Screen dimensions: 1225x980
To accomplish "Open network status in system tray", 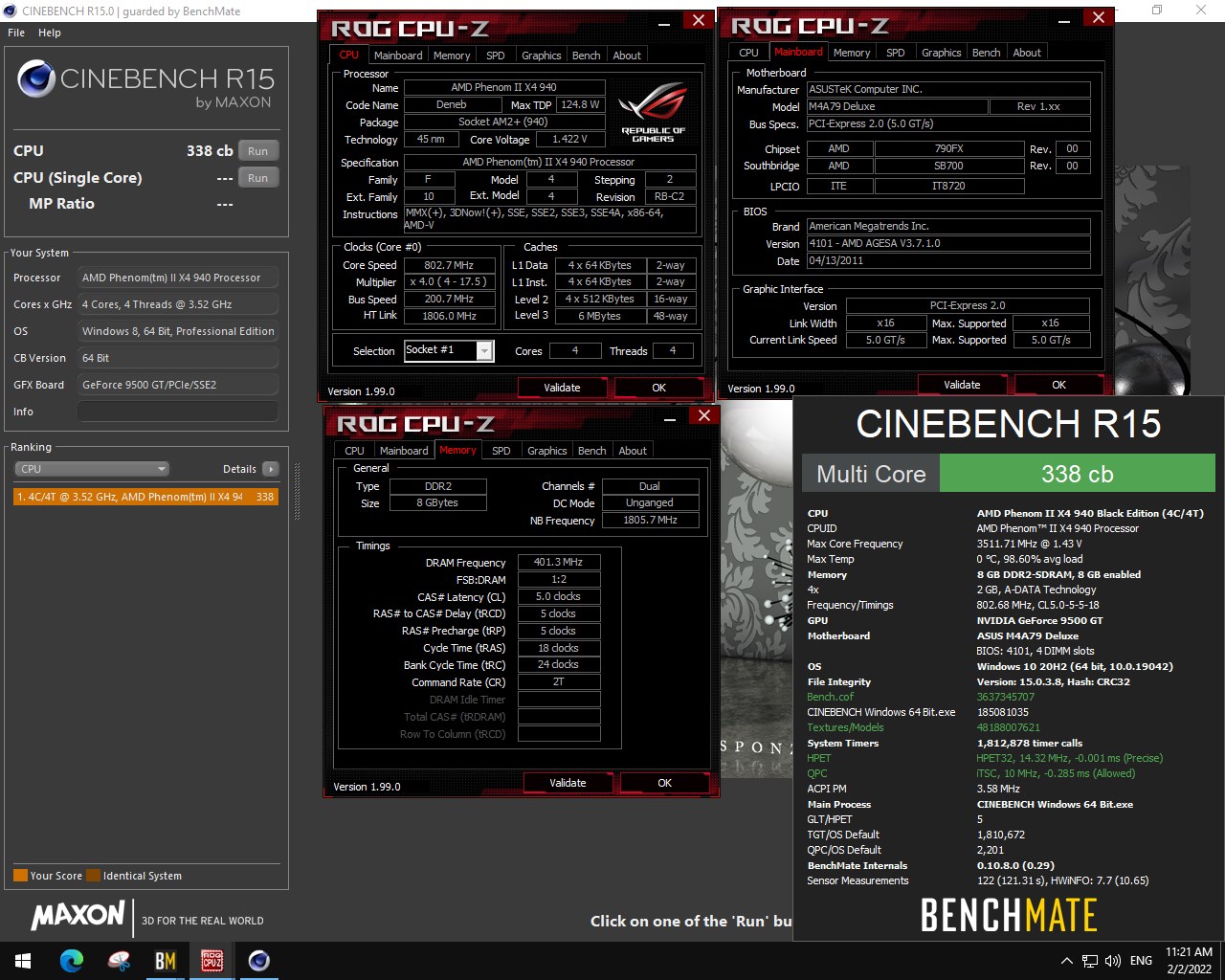I will (x=1090, y=961).
